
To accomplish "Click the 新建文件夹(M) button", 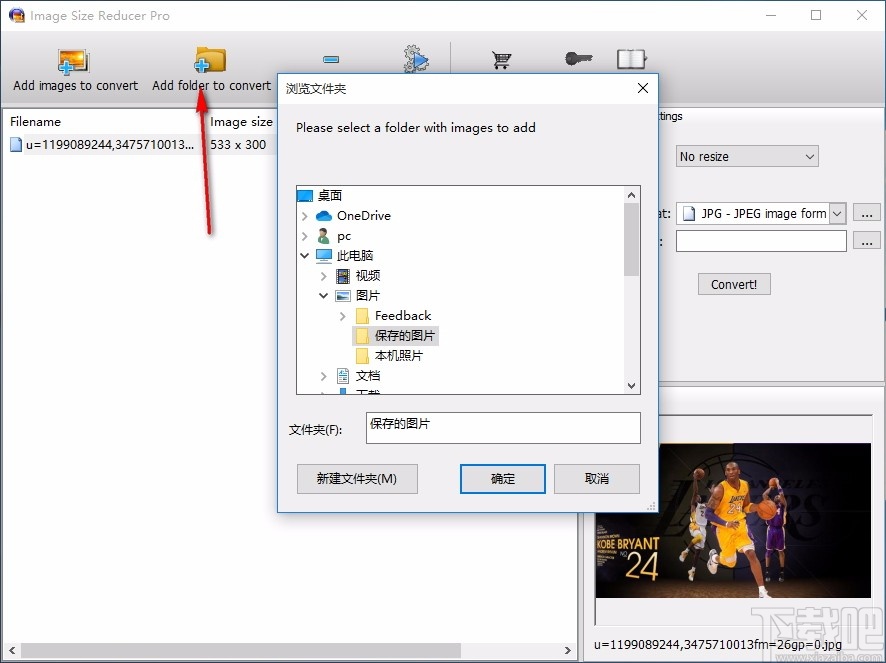I will (356, 479).
